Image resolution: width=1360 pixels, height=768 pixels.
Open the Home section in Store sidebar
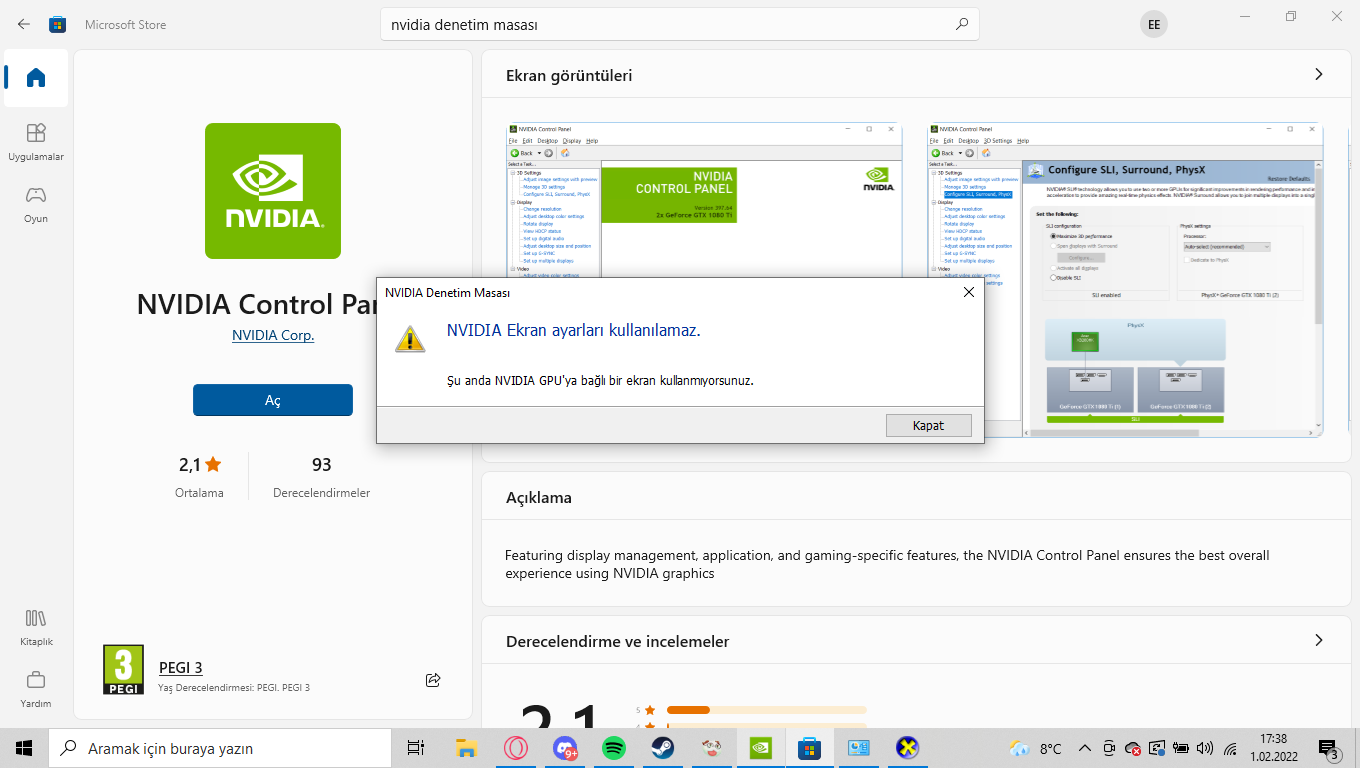36,78
